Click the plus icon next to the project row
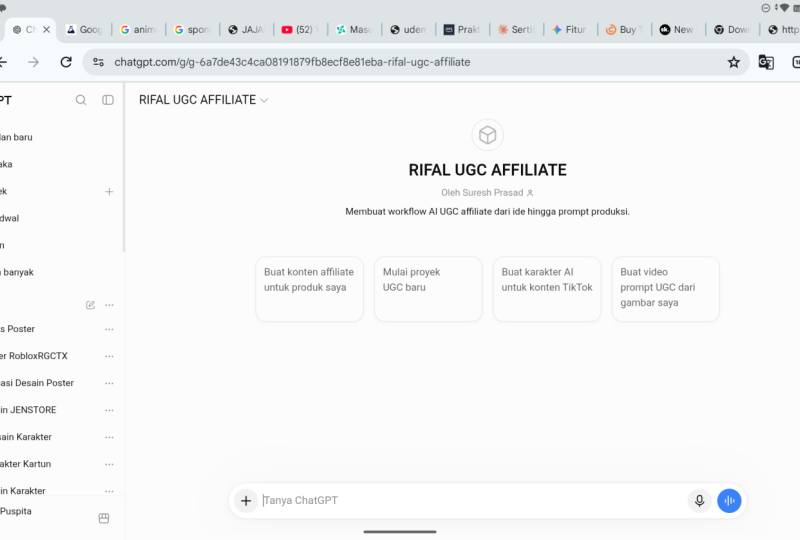 [109, 191]
